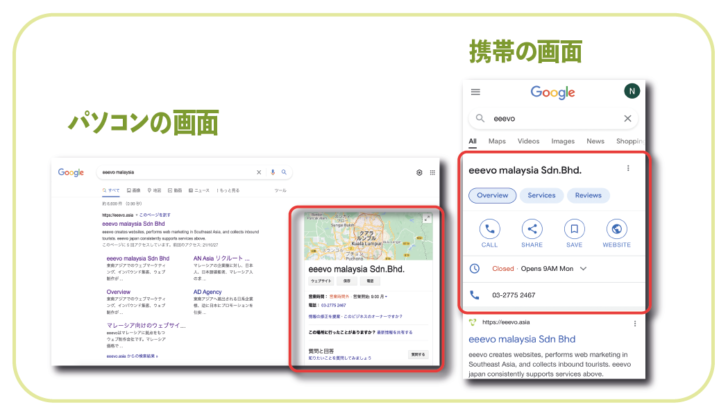
Task: Tap the CALL phone icon
Action: [490, 228]
